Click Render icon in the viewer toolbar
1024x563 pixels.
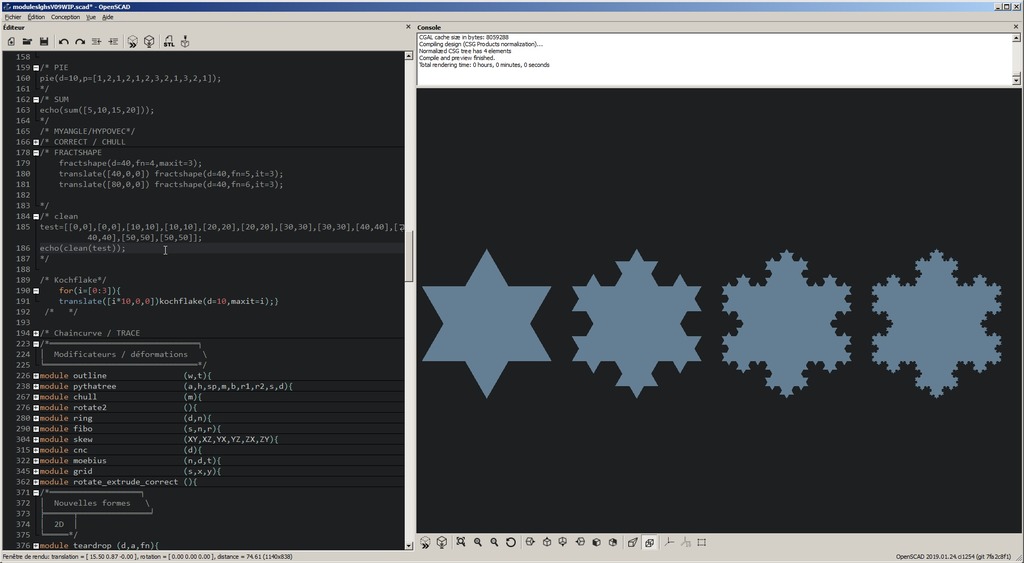[x=441, y=542]
